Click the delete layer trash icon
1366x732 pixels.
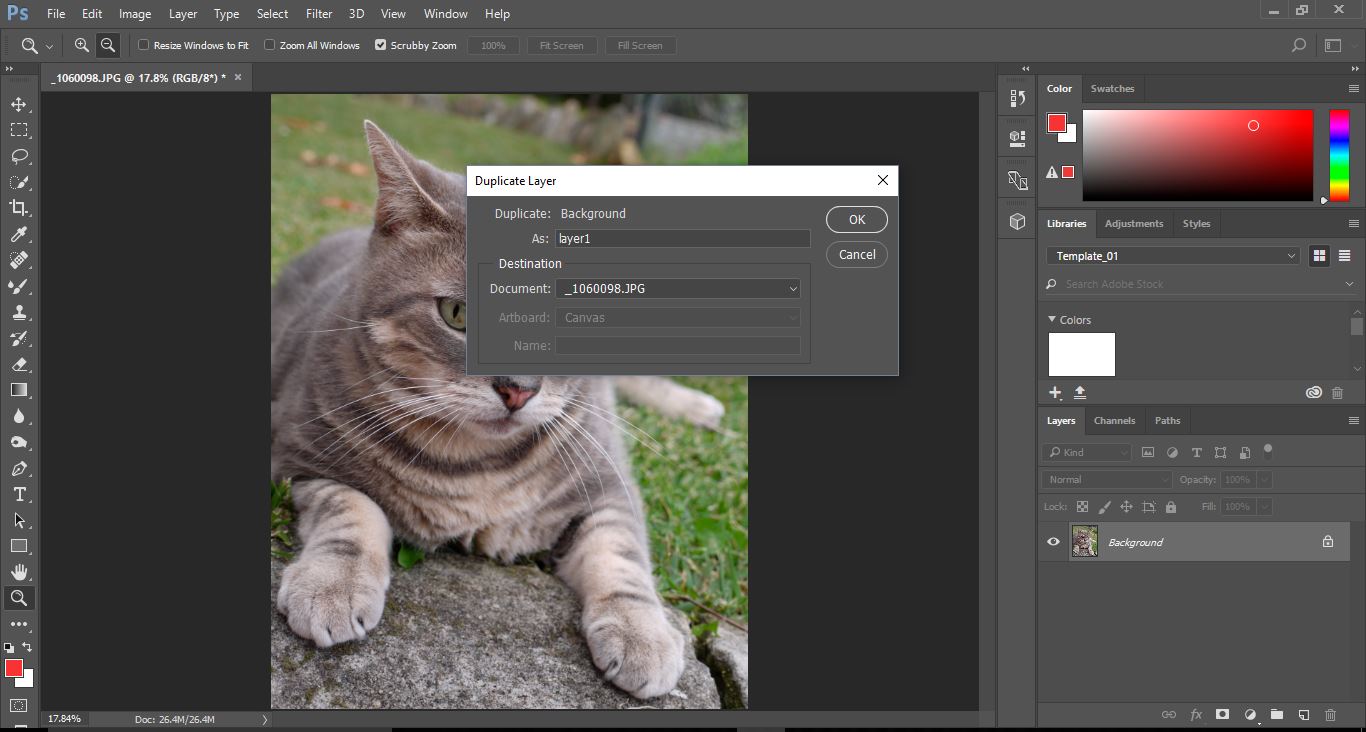point(1330,715)
